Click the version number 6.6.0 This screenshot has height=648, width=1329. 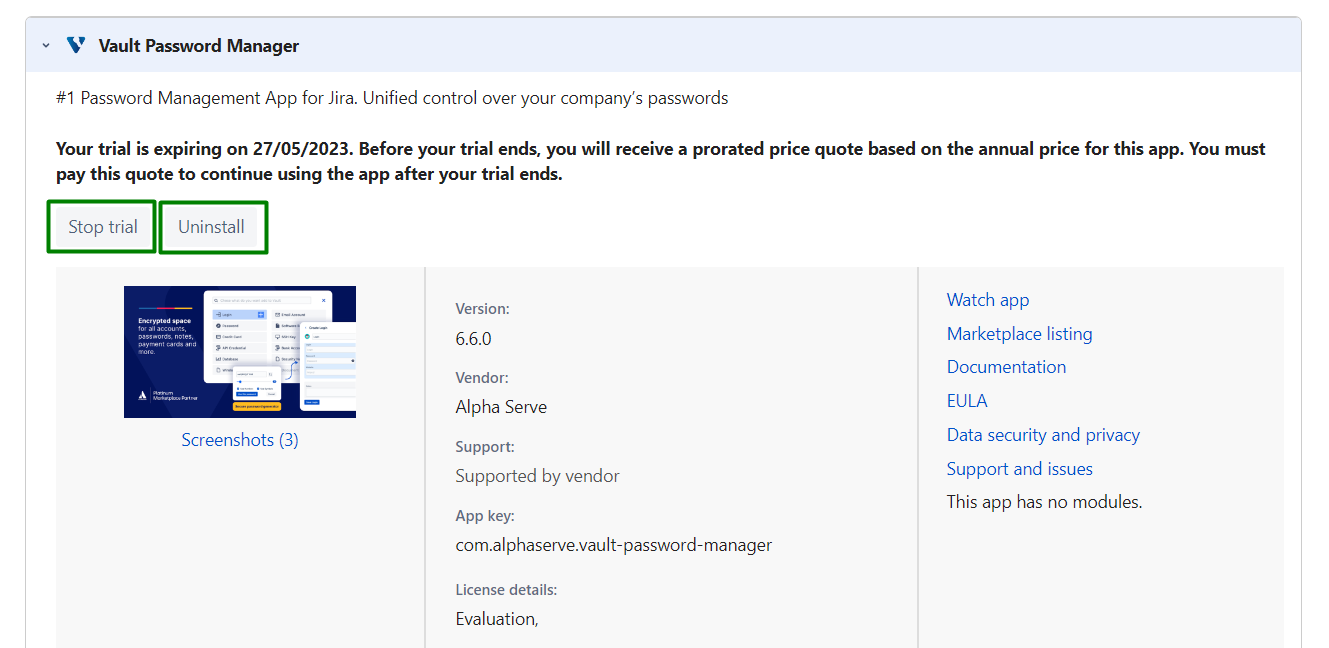coord(473,339)
